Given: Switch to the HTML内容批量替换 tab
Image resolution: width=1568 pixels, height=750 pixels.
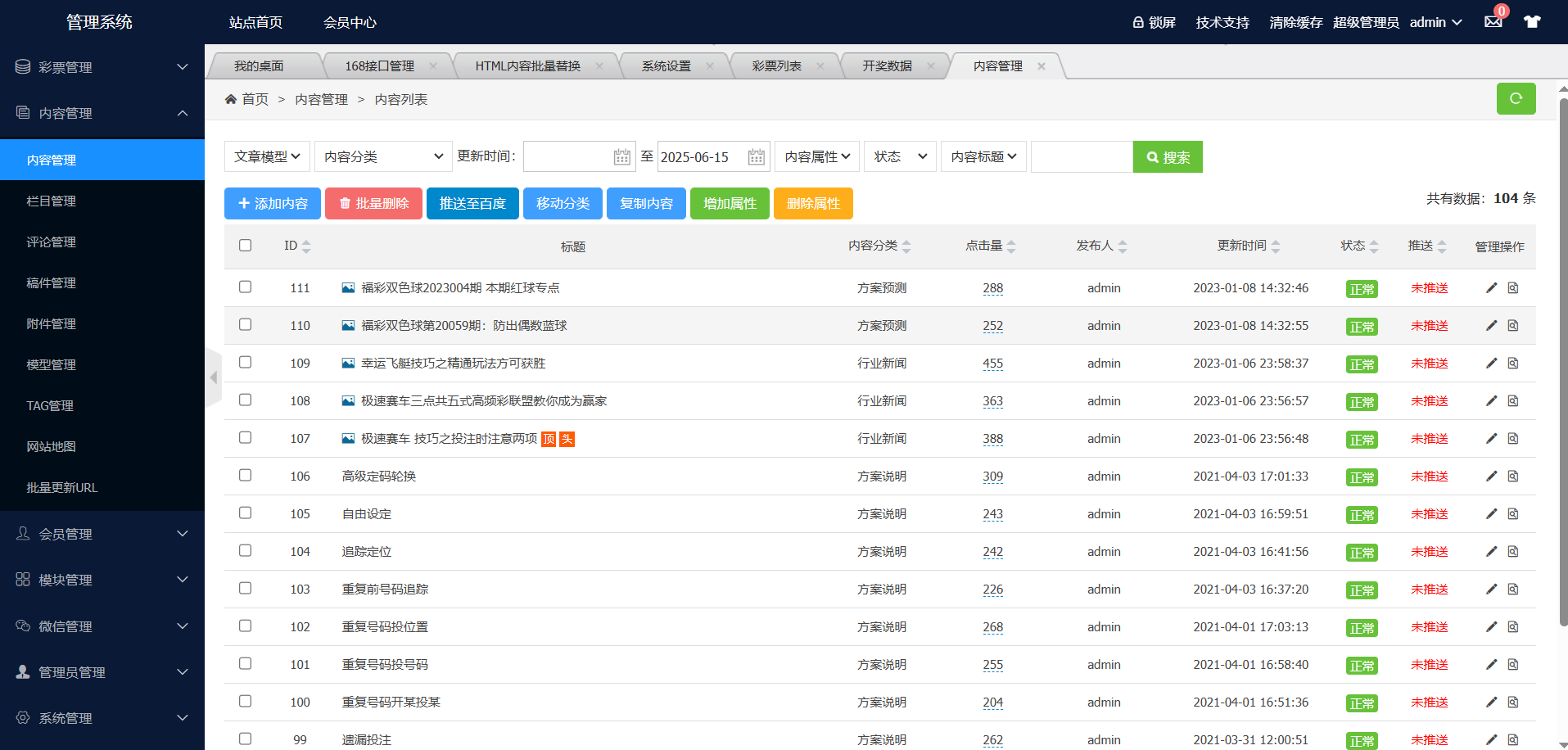Looking at the screenshot, I should tap(527, 66).
